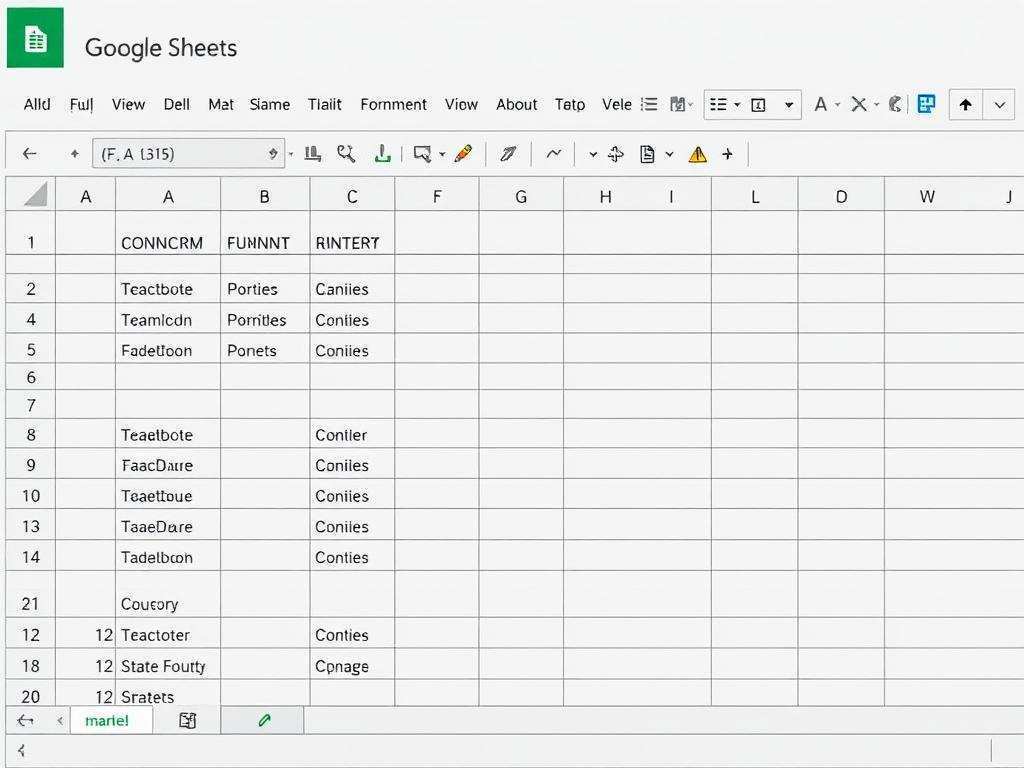Click the plus icon on the toolbar
1024x768 pixels.
coord(728,154)
